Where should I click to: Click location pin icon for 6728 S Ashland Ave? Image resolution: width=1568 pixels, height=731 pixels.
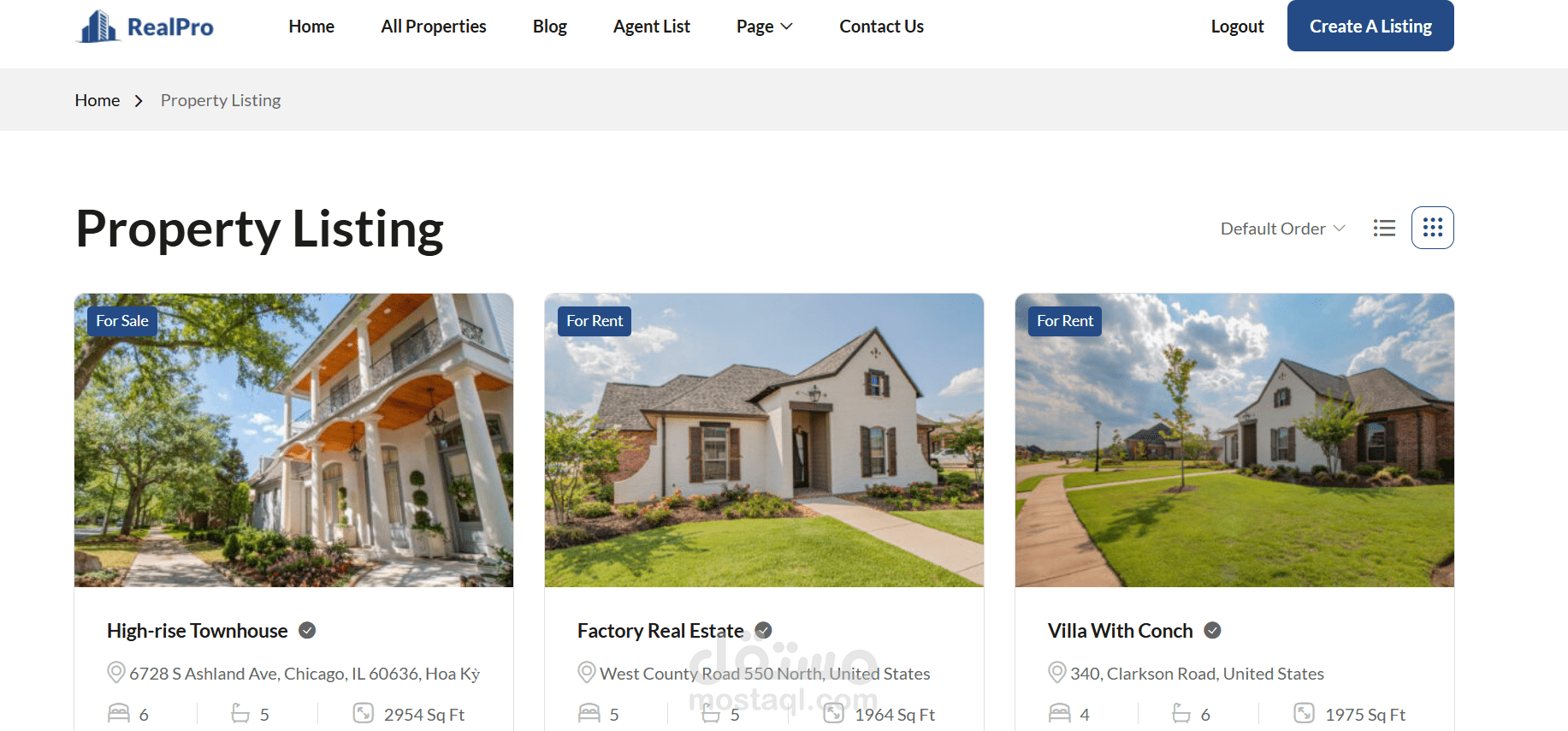coord(115,673)
